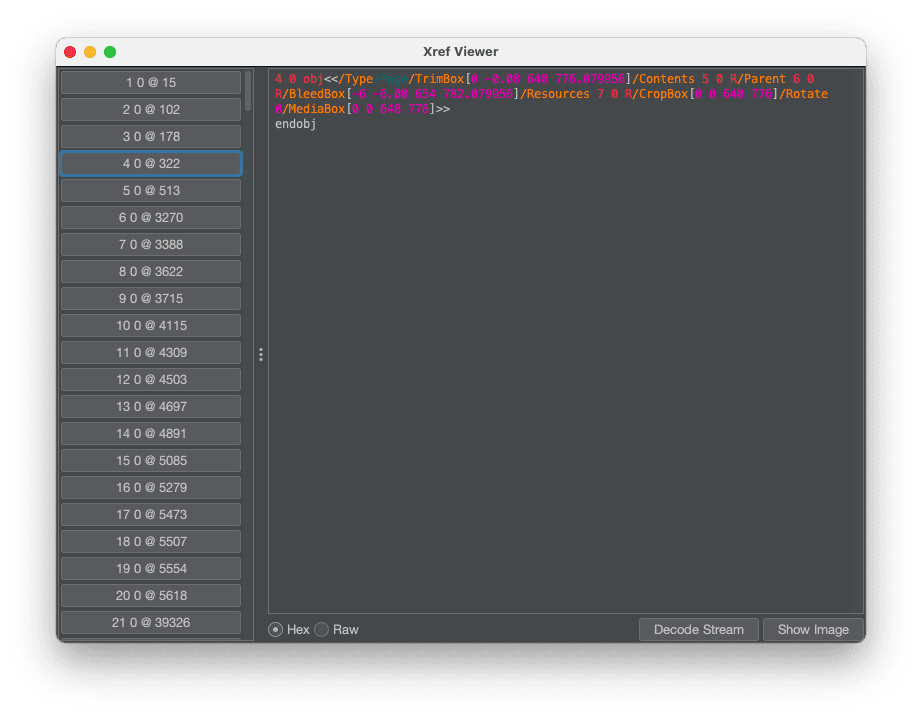Open object 15 0 @ 5085
Screen dimensions: 922x717
(x=150, y=460)
